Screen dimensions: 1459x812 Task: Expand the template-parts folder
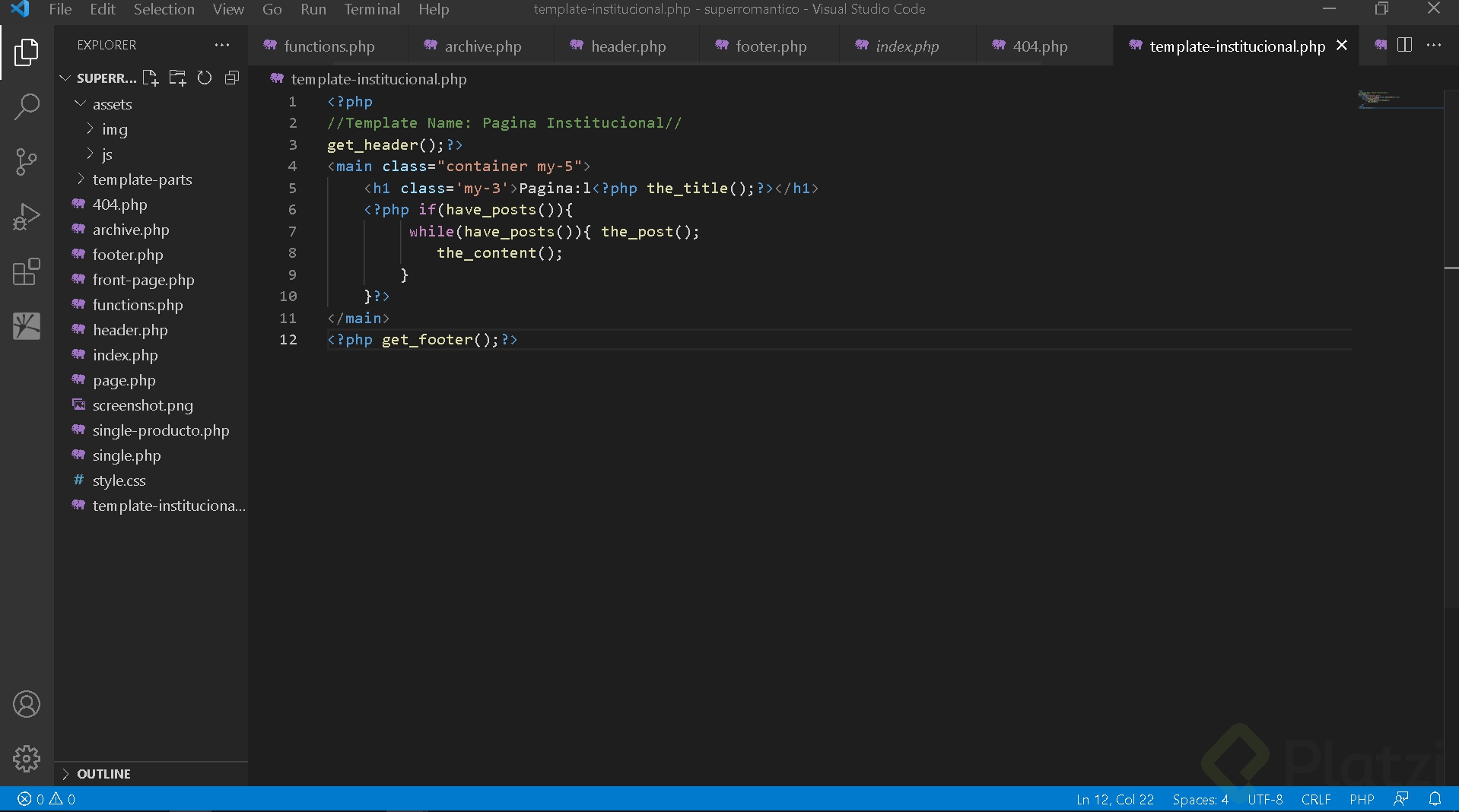pyautogui.click(x=141, y=179)
